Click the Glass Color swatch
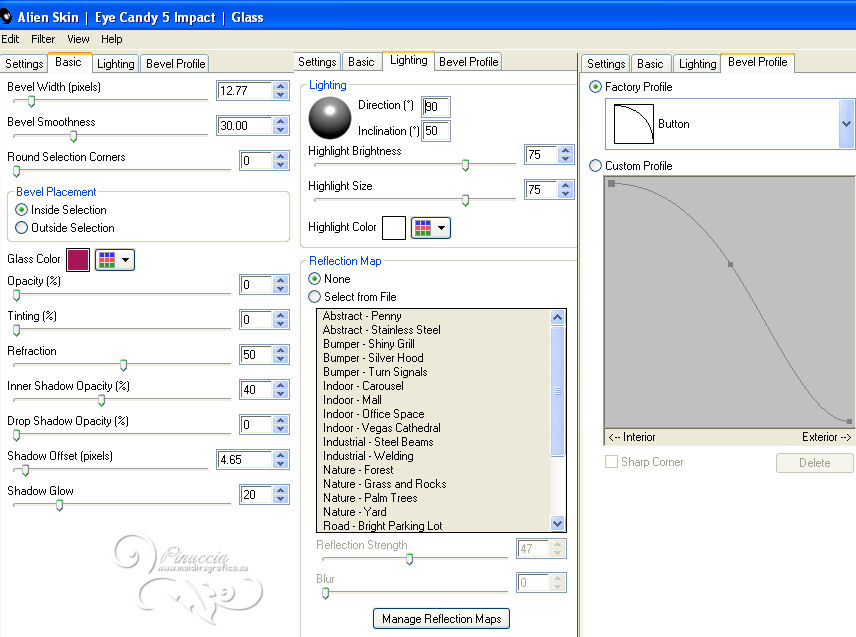The image size is (856, 637). click(x=78, y=260)
